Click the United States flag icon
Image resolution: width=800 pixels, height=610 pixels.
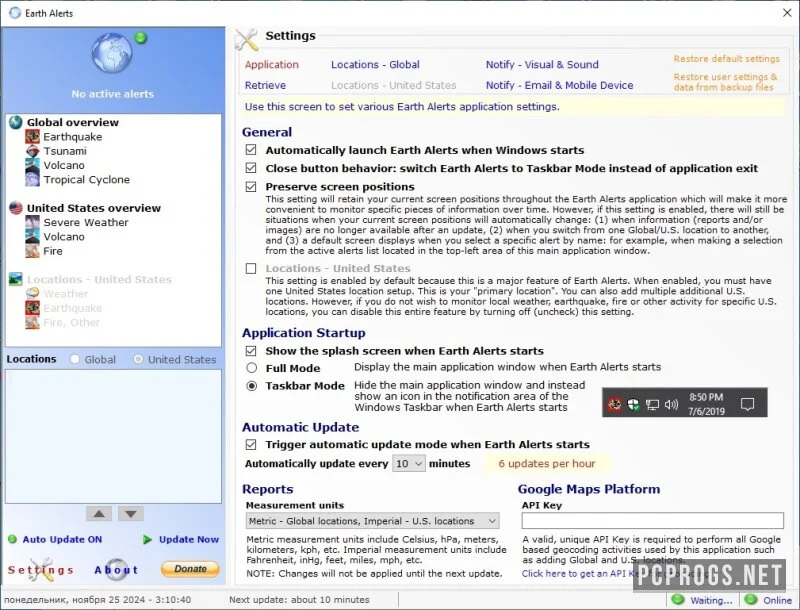(x=16, y=208)
